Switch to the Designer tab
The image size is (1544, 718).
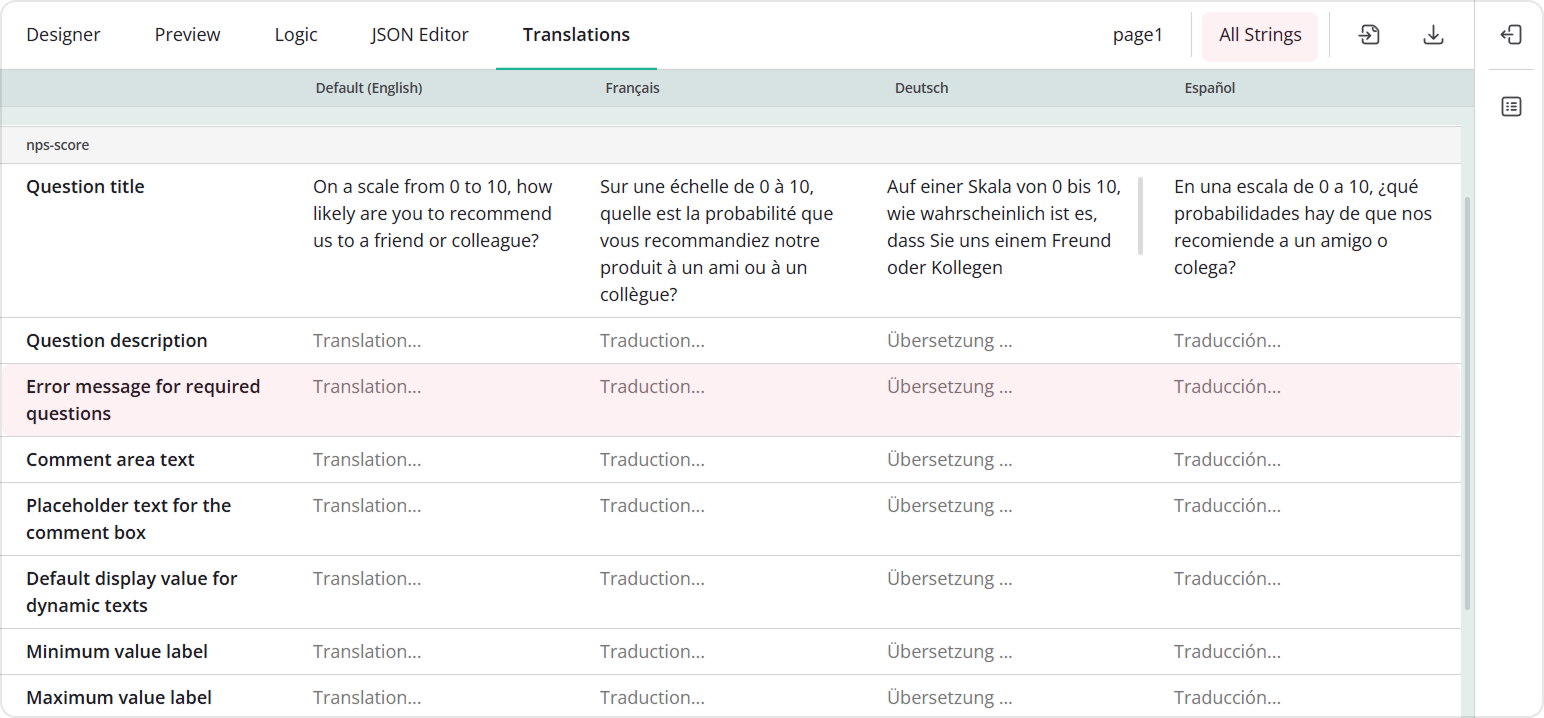coord(63,34)
